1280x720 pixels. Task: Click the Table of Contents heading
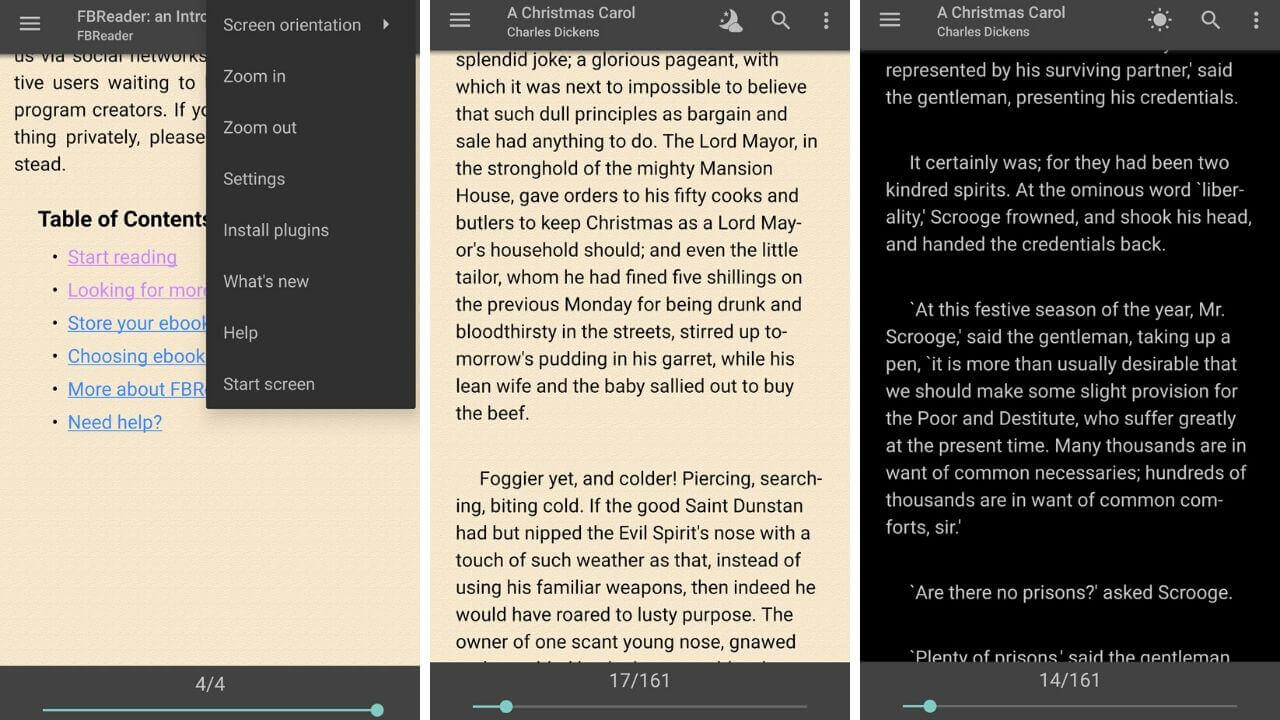click(123, 219)
